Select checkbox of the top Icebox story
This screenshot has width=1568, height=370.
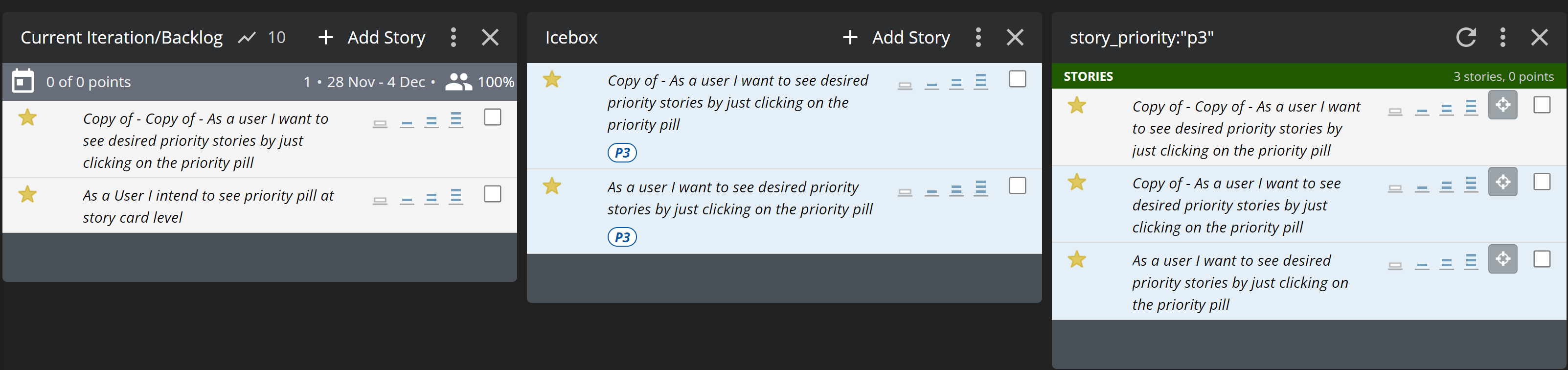(x=1017, y=79)
